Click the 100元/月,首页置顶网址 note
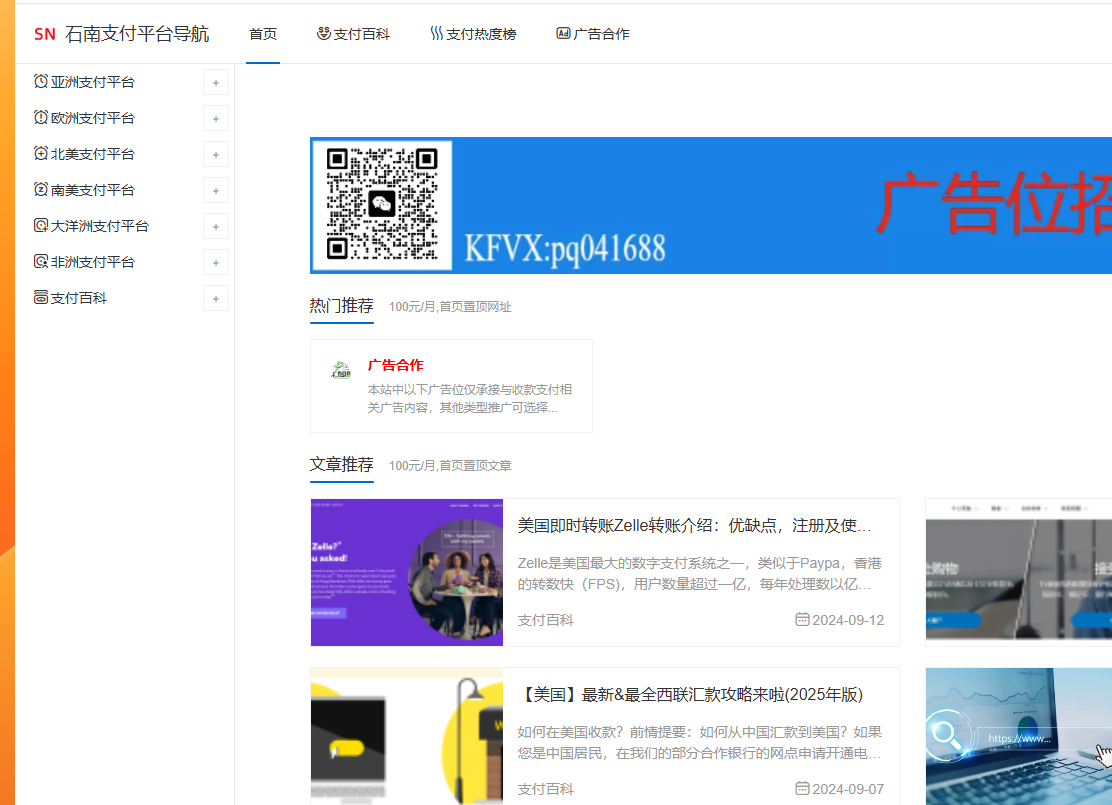1112x805 pixels. pyautogui.click(x=450, y=307)
